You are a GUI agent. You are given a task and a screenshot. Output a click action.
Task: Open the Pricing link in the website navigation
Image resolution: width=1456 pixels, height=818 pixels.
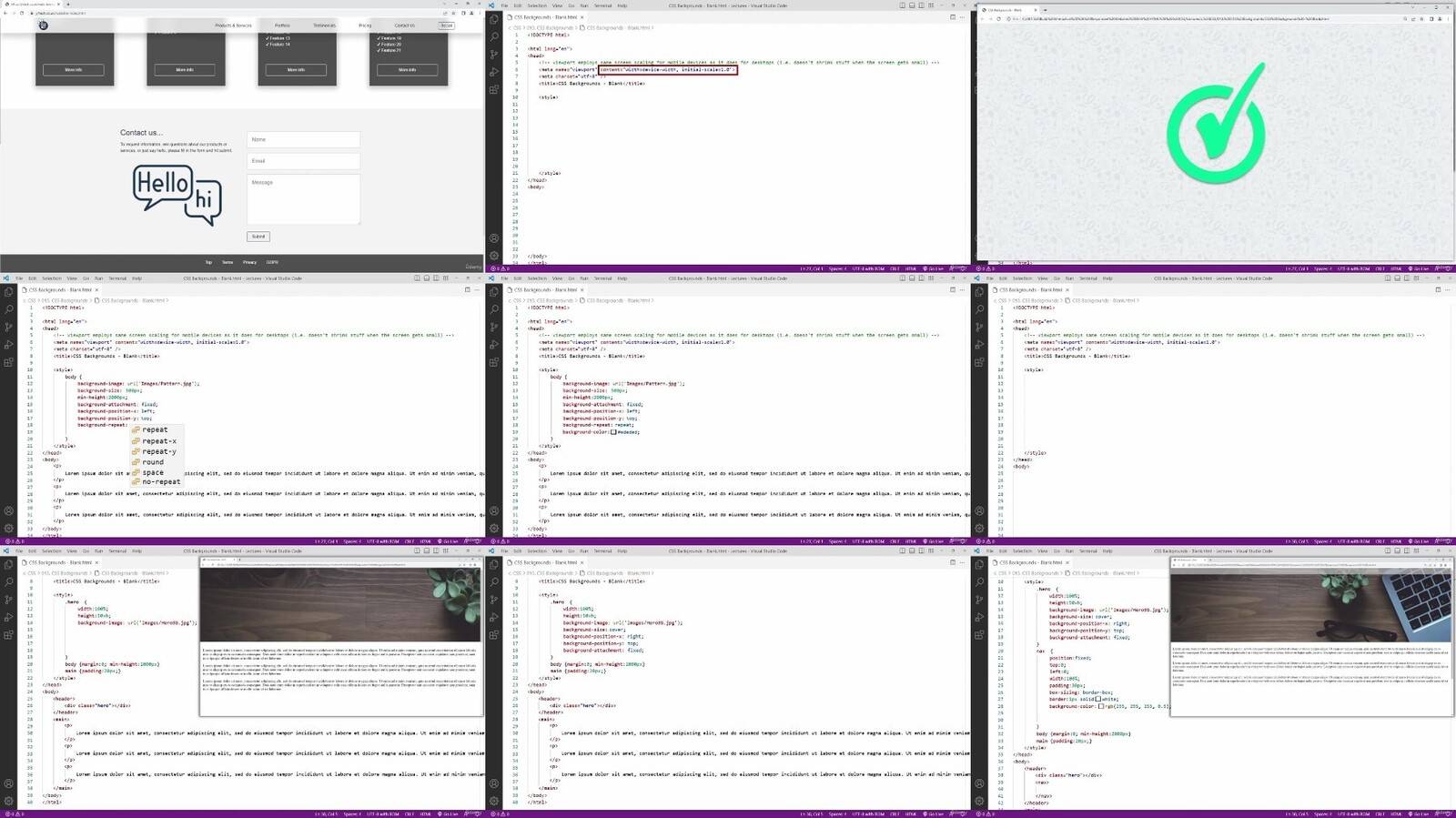[365, 25]
